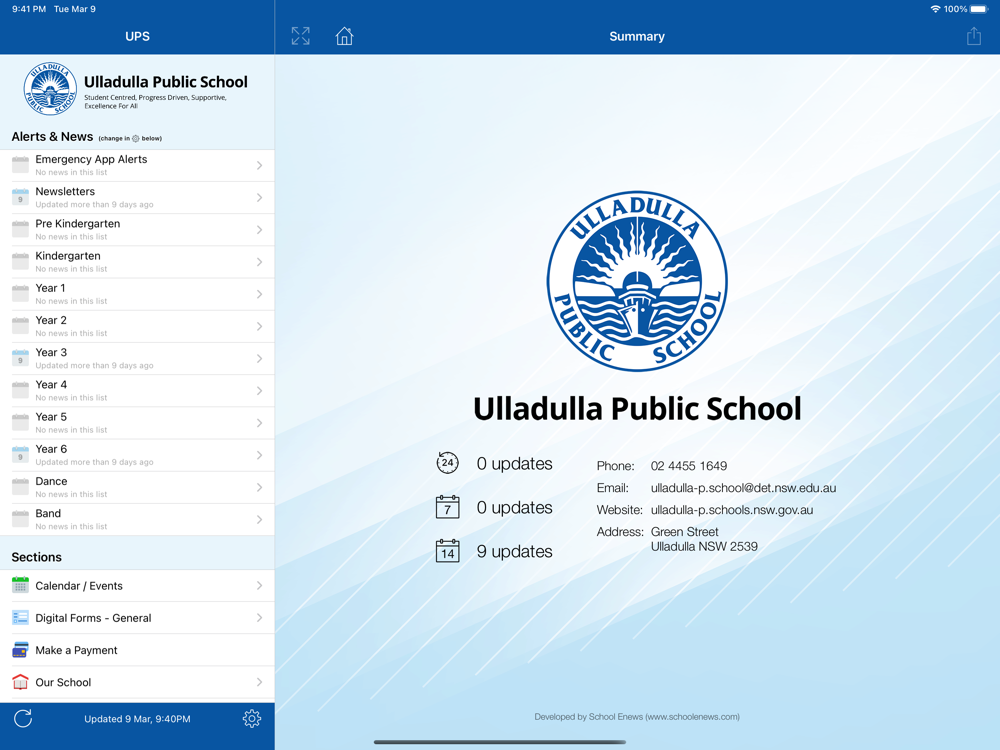Tap the 24-hour updates clock icon
The height and width of the screenshot is (750, 1000).
point(447,463)
